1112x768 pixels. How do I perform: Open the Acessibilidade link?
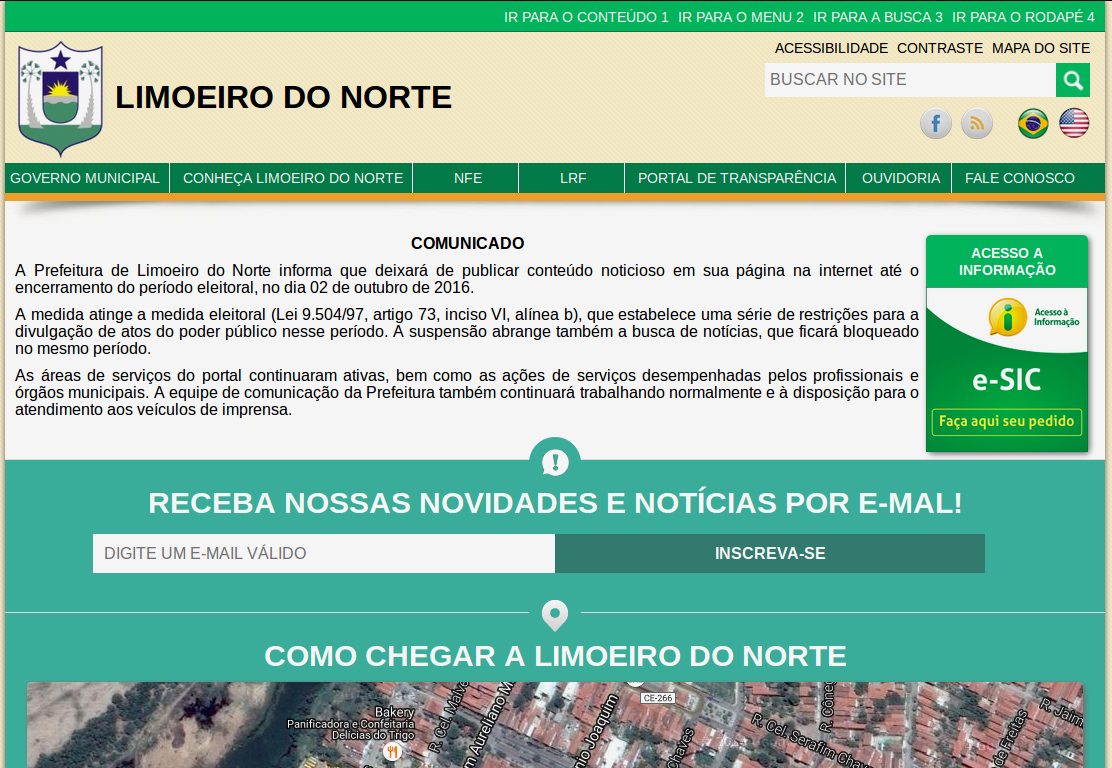pos(831,48)
